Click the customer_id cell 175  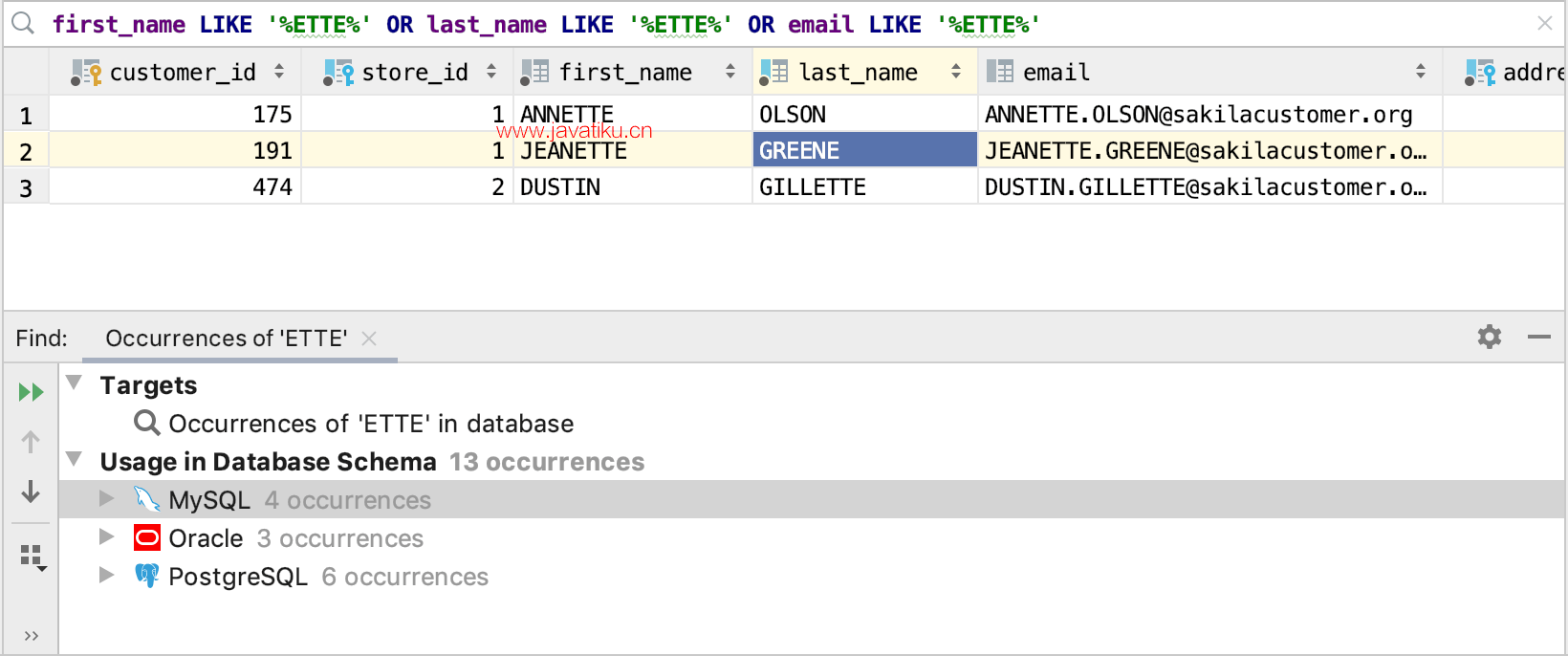(x=175, y=115)
